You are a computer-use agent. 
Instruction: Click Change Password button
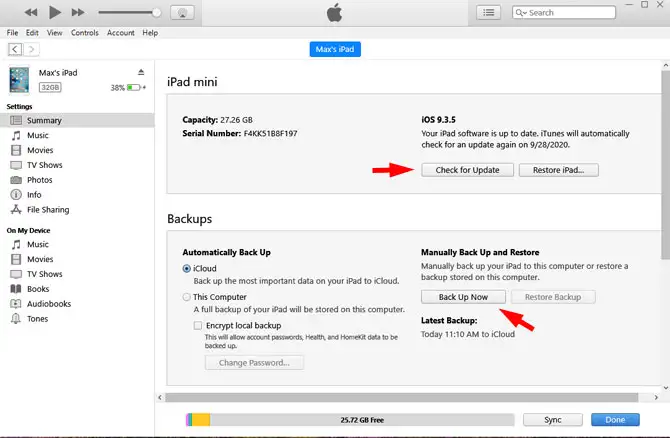254,363
